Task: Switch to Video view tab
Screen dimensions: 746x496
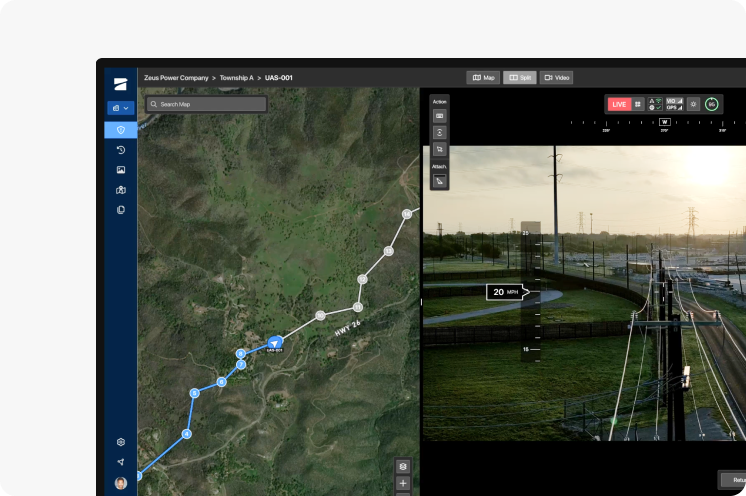Action: 556,78
